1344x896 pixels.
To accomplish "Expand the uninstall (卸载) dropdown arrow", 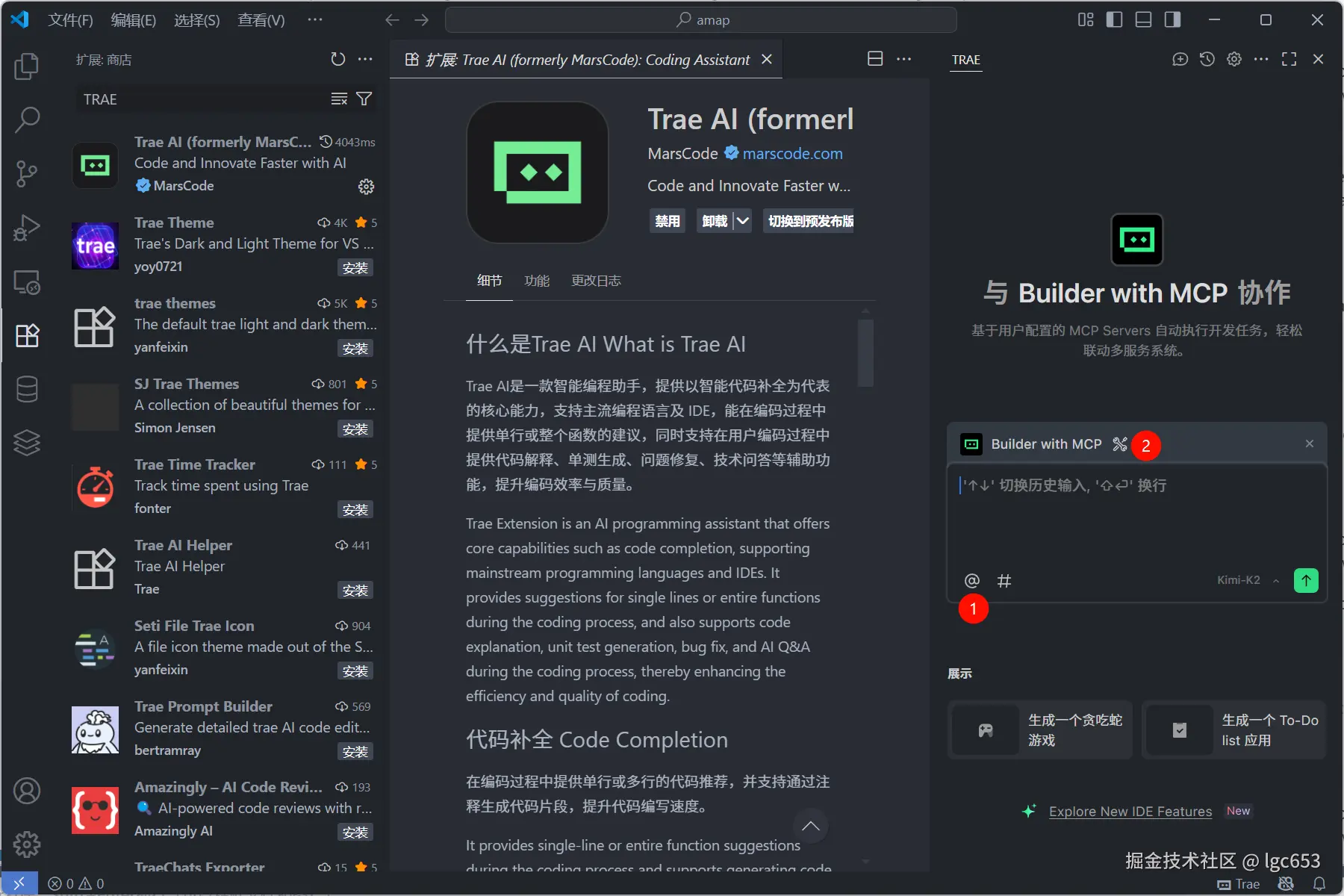I will click(743, 221).
